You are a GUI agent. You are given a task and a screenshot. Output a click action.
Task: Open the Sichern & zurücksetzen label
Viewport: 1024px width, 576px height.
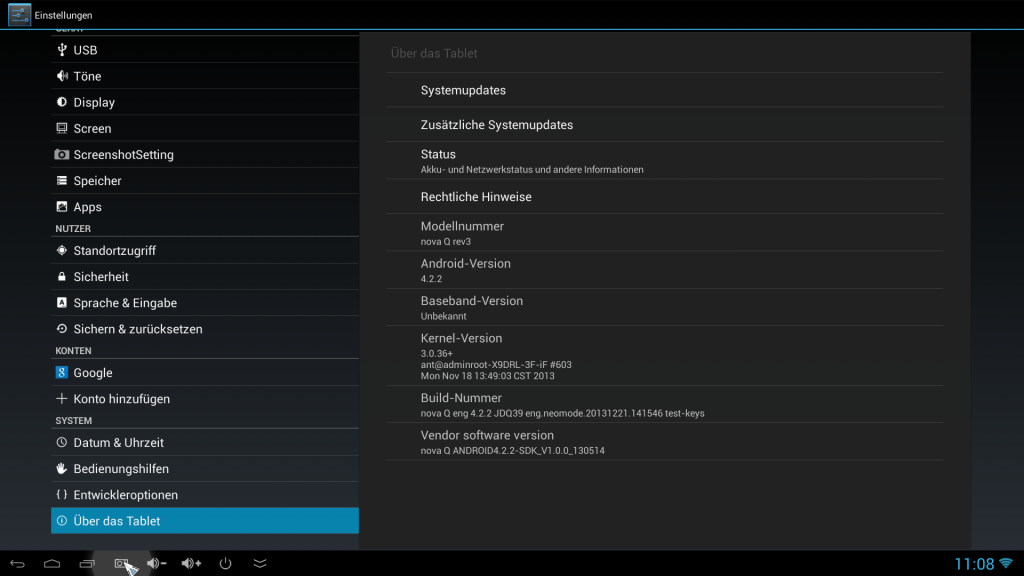pyautogui.click(x=138, y=328)
